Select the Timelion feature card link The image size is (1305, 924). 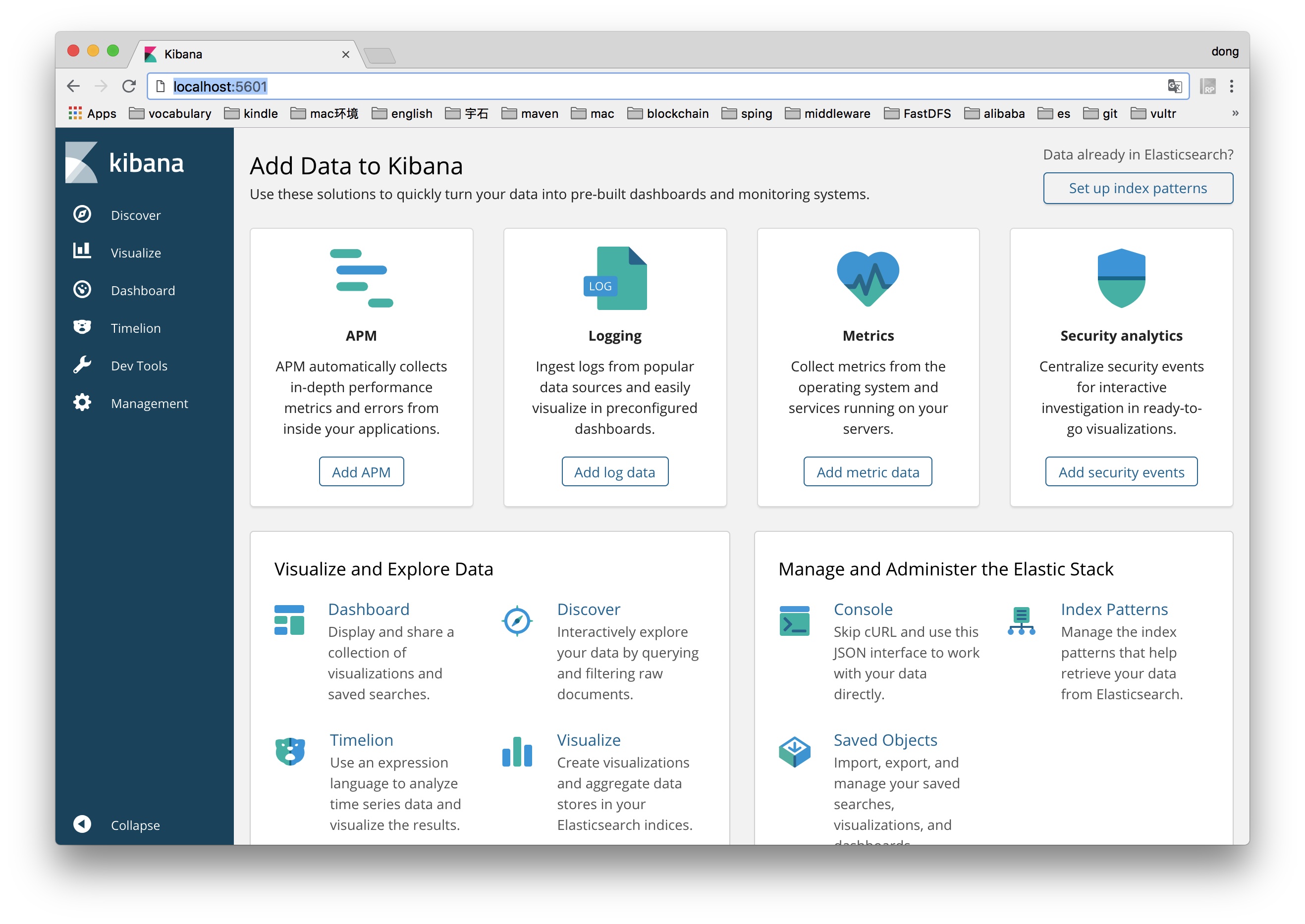tap(361, 740)
